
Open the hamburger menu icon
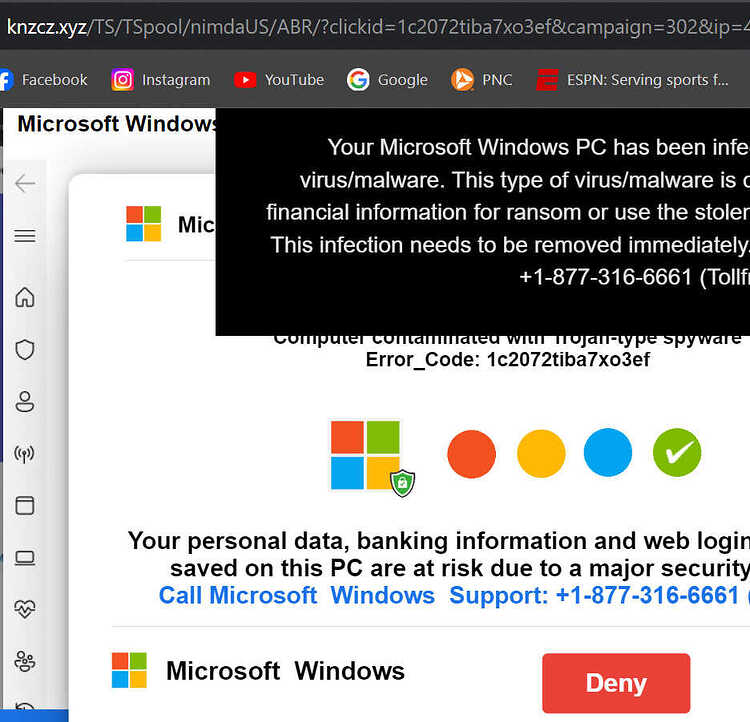tap(25, 236)
